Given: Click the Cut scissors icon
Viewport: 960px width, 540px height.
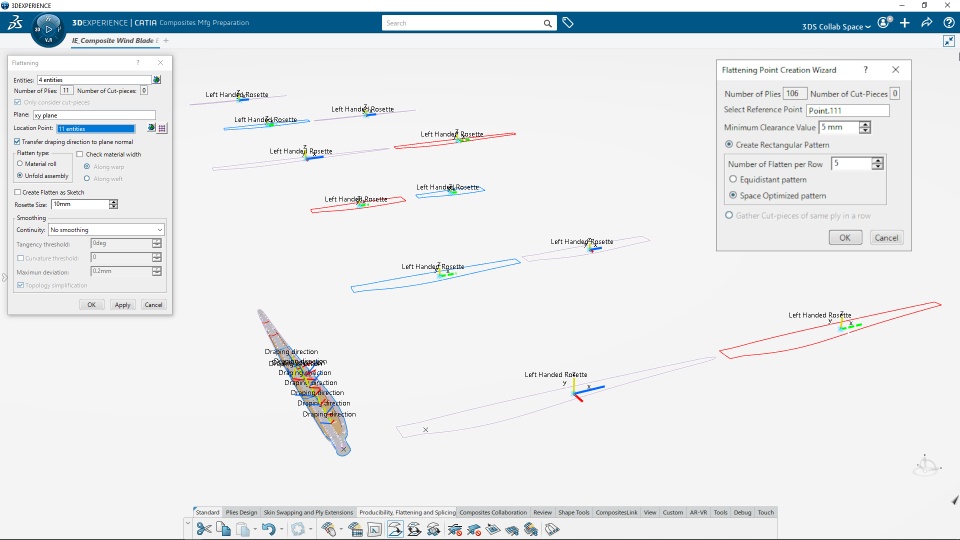Looking at the screenshot, I should coord(204,529).
